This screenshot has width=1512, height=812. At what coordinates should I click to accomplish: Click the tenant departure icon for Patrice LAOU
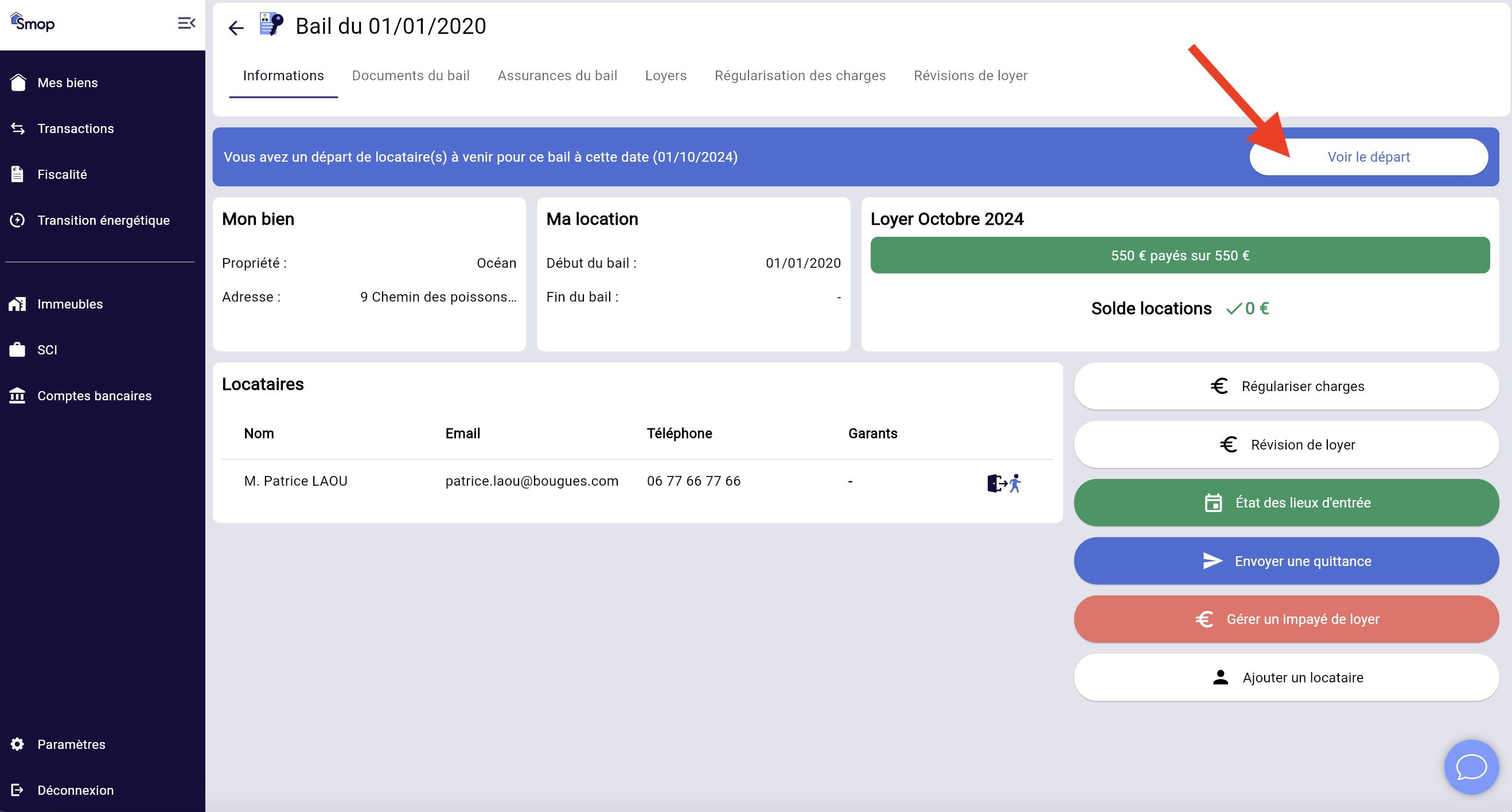(x=1004, y=483)
